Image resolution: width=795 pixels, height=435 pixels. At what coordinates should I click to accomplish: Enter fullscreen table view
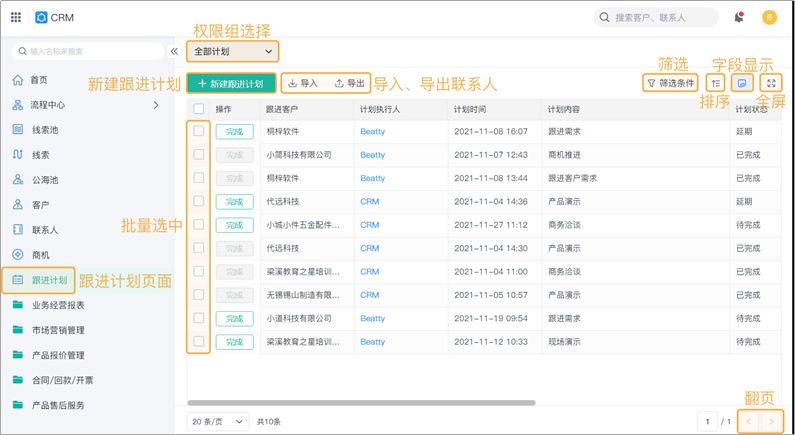point(771,83)
